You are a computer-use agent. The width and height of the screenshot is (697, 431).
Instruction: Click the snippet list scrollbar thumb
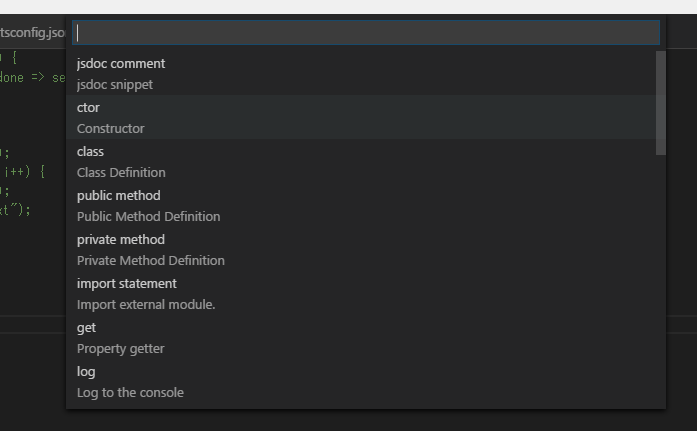coord(660,103)
